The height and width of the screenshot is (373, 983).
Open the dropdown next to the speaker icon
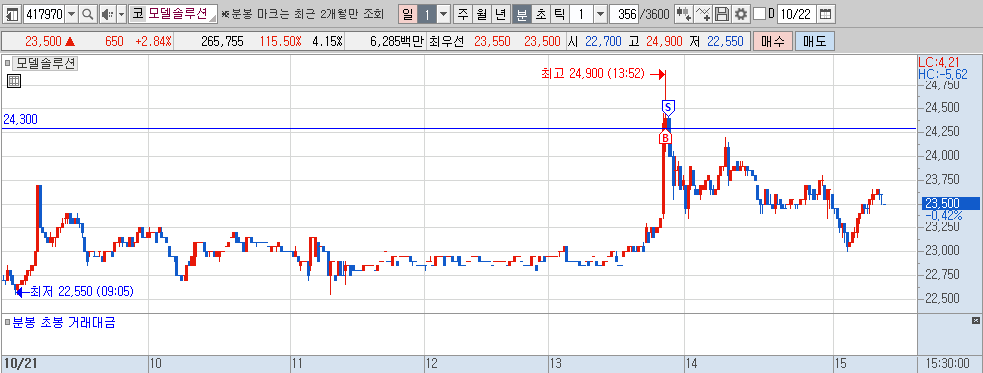pyautogui.click(x=121, y=14)
